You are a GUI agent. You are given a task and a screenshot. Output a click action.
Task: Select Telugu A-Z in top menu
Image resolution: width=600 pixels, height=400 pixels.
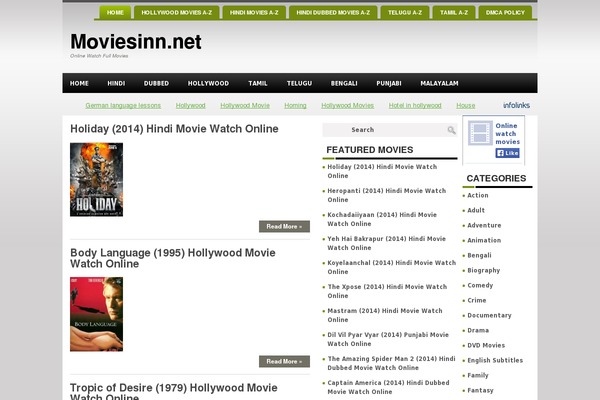pos(405,13)
